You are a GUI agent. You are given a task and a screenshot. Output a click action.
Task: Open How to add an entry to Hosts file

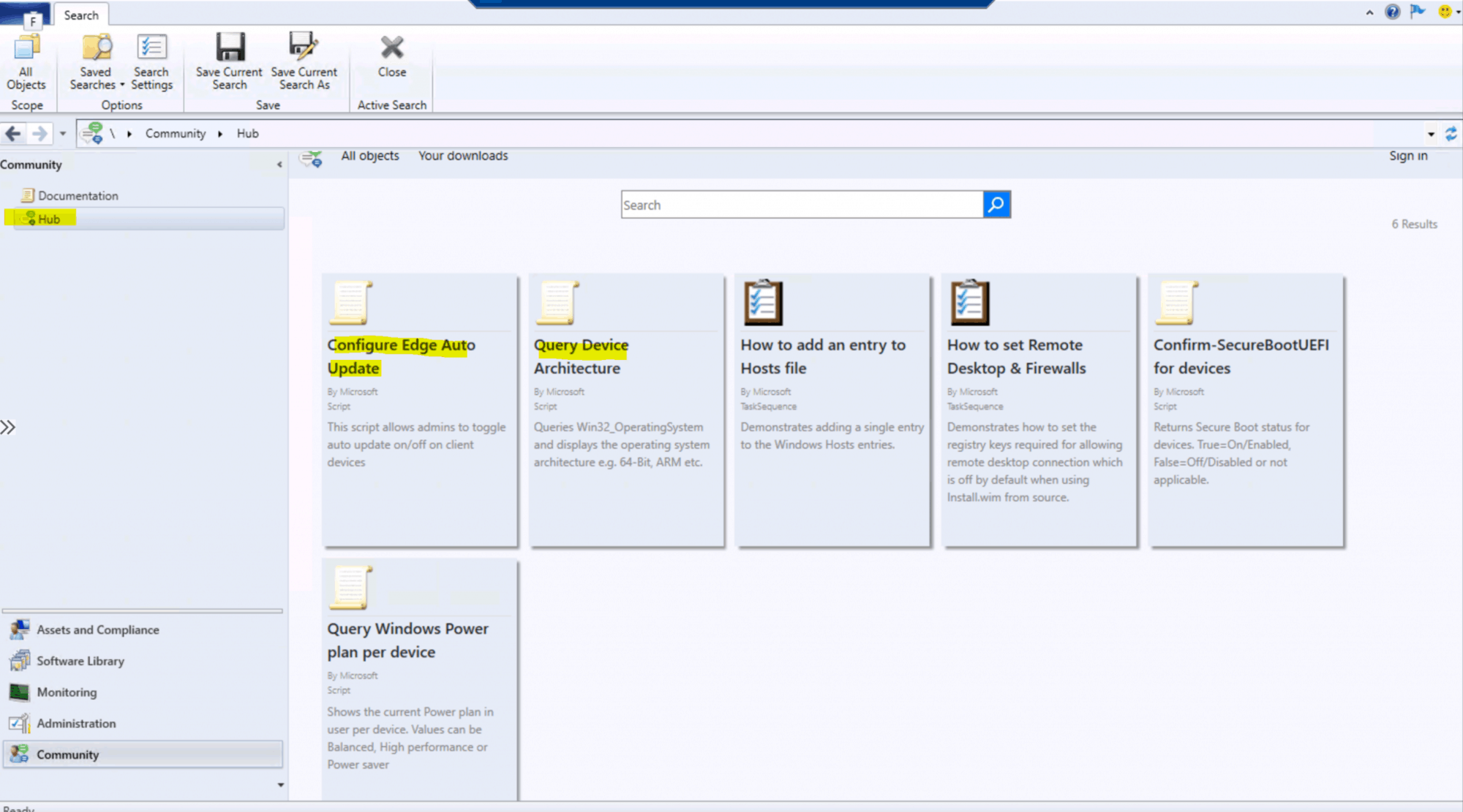[823, 356]
